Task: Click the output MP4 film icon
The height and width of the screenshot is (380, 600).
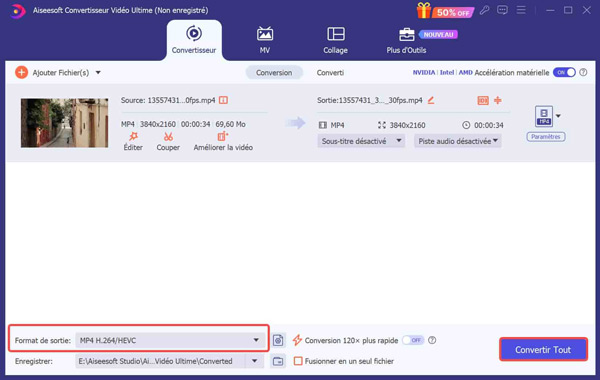Action: pos(323,125)
